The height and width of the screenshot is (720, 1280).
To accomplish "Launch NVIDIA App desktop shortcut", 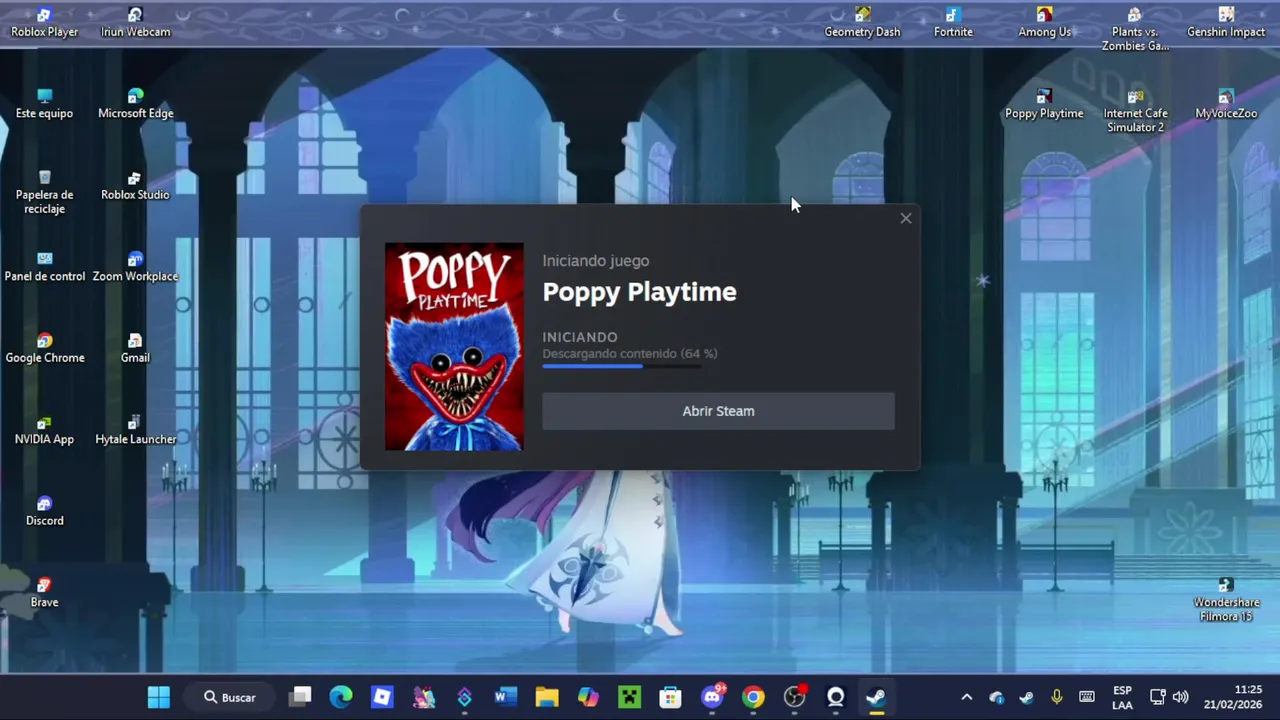I will [x=44, y=430].
